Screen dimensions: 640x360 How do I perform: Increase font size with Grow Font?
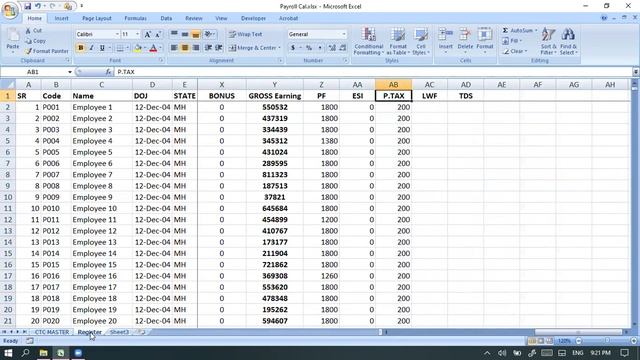[147, 34]
